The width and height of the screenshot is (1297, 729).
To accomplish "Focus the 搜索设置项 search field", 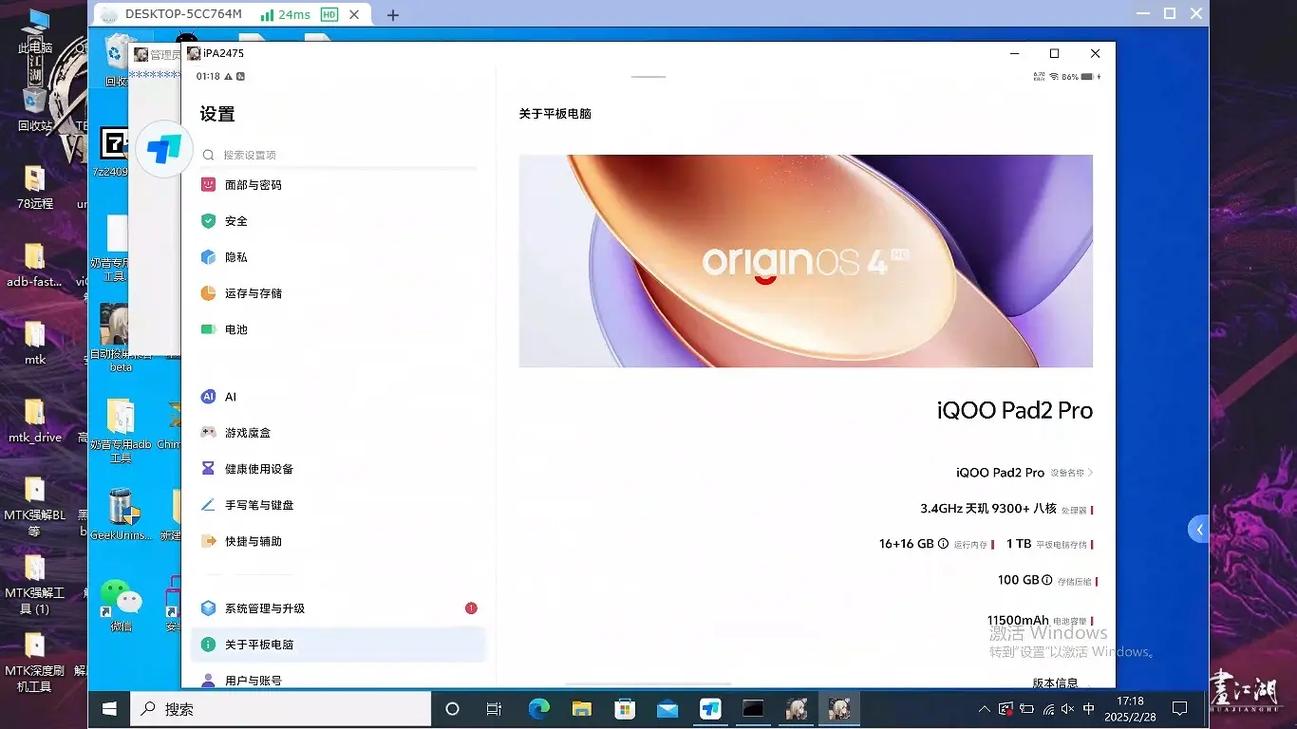I will point(338,155).
